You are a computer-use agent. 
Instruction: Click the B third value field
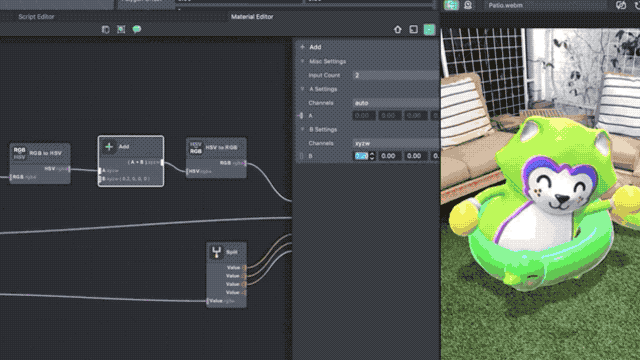point(415,156)
